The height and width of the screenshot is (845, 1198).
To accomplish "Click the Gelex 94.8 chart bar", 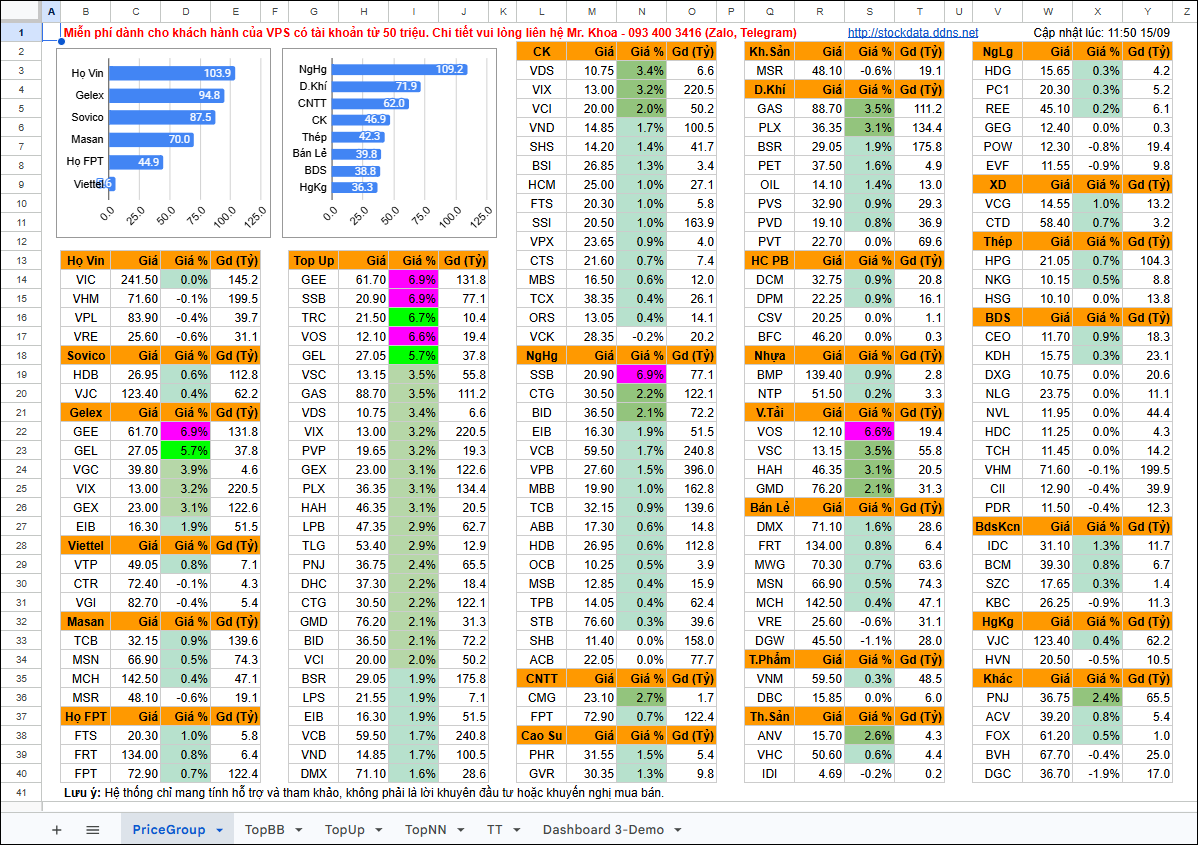I will click(x=165, y=96).
